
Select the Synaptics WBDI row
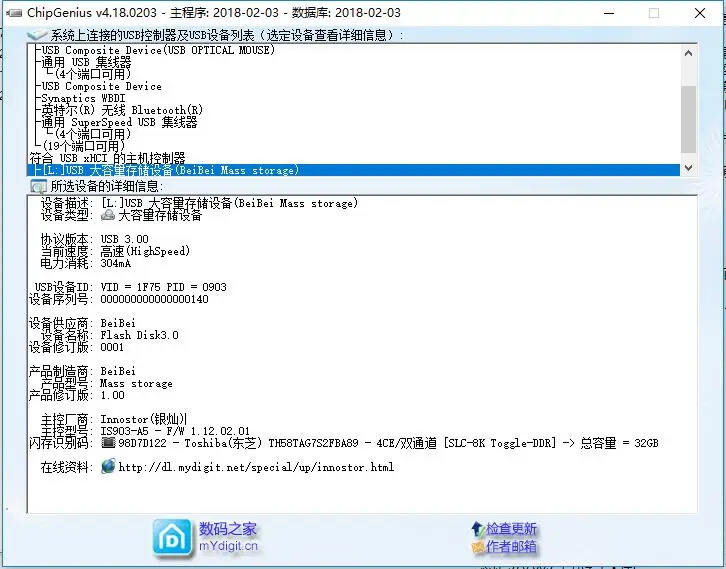tap(83, 98)
